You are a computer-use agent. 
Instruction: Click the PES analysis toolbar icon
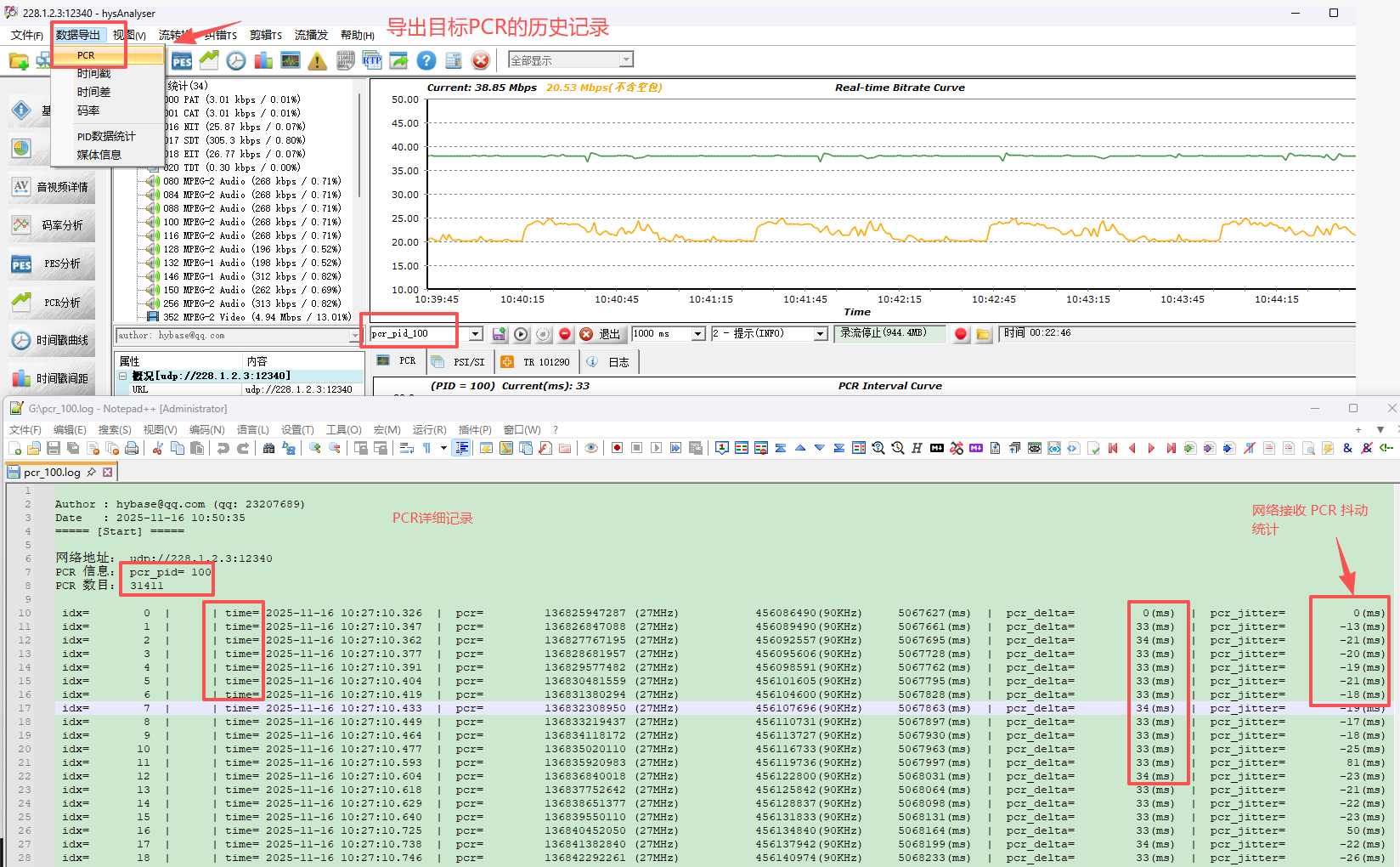(182, 60)
